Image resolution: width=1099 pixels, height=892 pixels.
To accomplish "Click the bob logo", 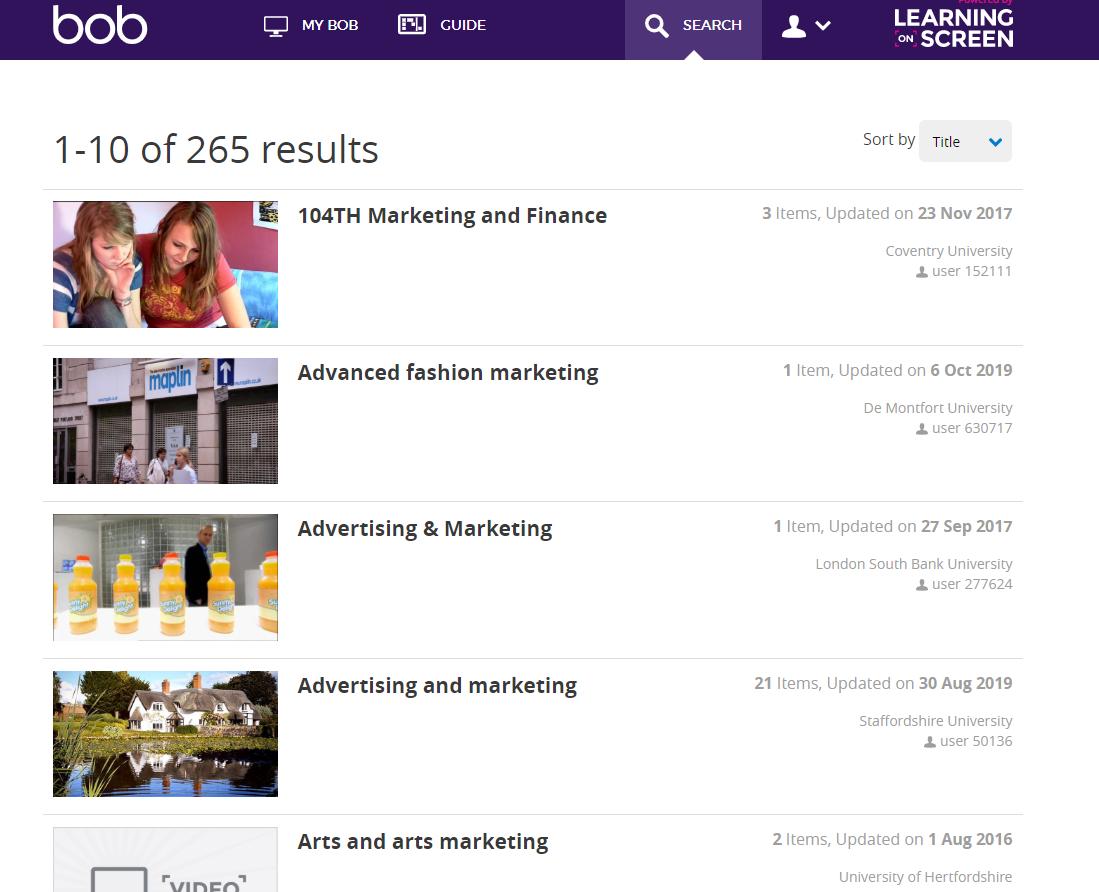I will [100, 25].
